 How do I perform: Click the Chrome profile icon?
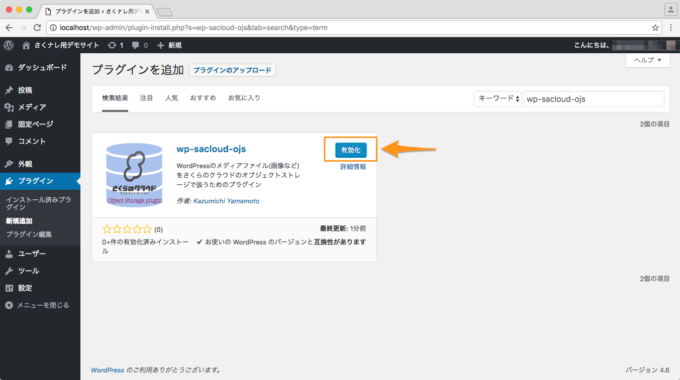670,10
